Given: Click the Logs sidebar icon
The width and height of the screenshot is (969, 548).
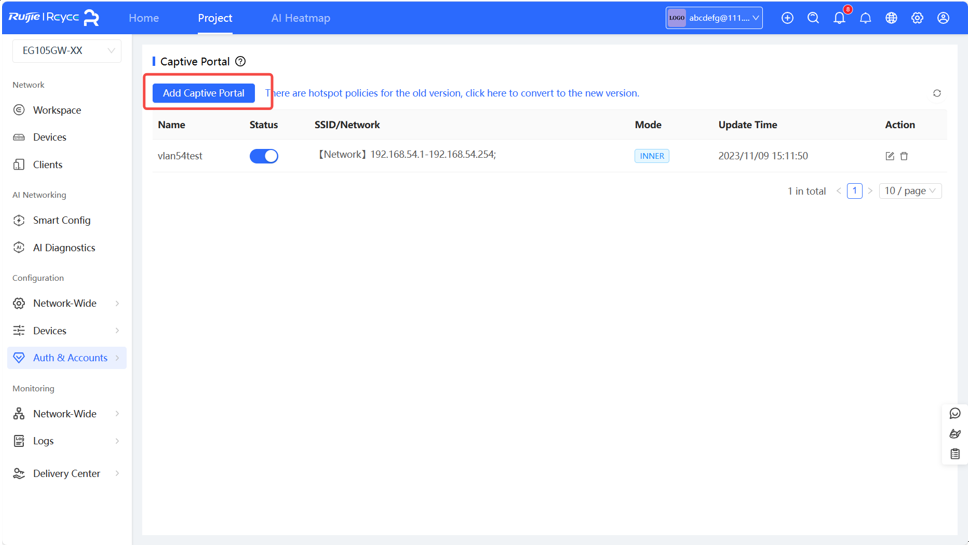Looking at the screenshot, I should coord(19,441).
